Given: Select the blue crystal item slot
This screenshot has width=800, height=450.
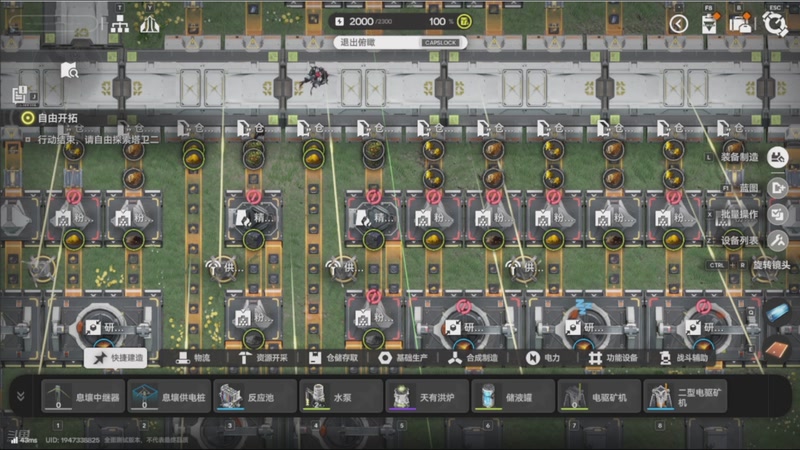Looking at the screenshot, I should pos(778,313).
